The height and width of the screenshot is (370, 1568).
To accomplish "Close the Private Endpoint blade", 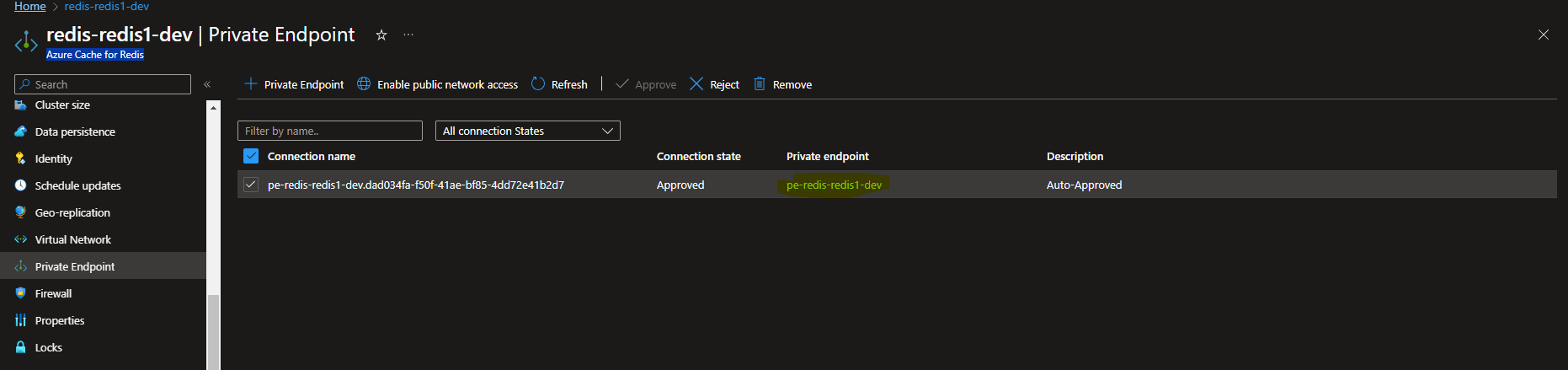I will (x=1544, y=35).
